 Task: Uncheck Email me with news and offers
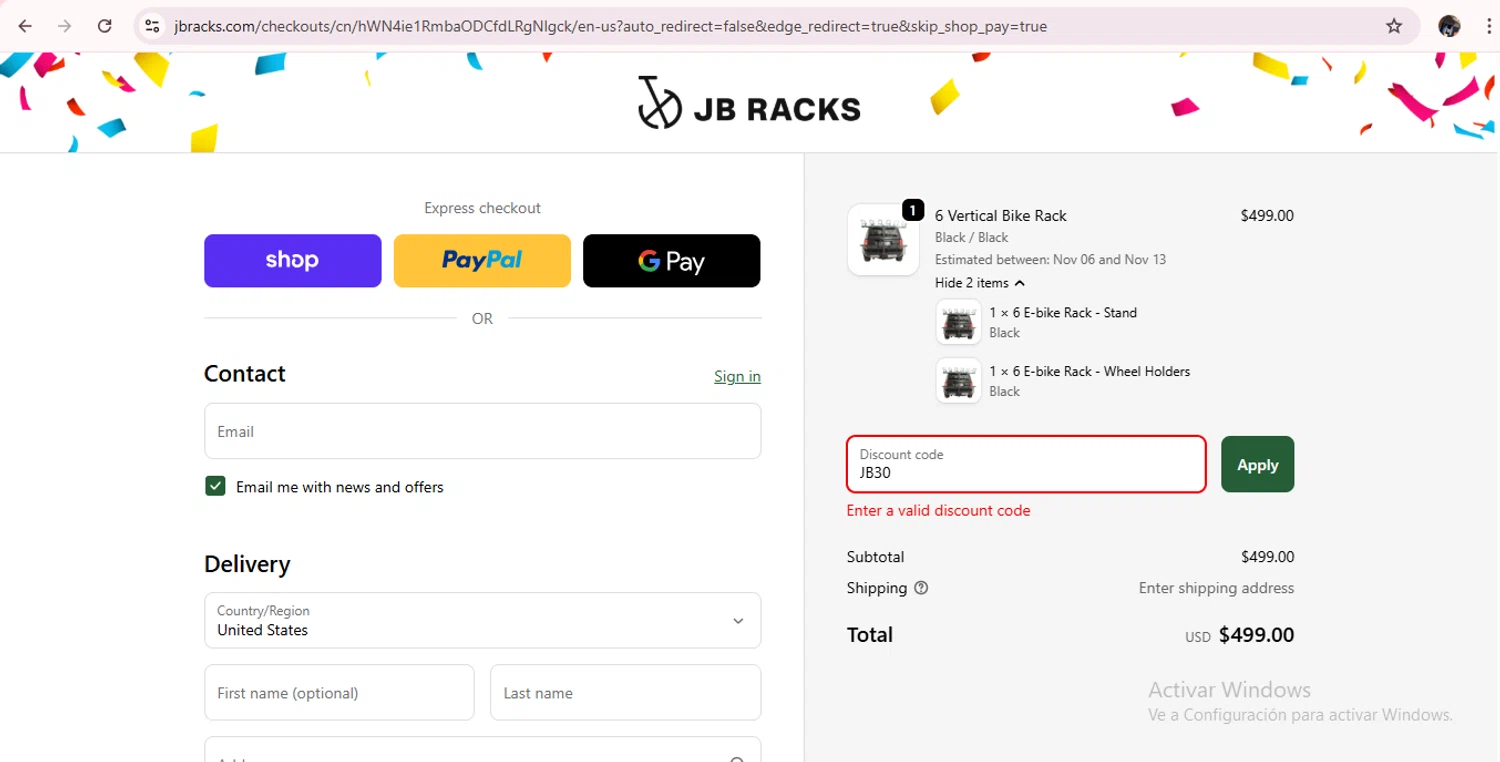[215, 487]
